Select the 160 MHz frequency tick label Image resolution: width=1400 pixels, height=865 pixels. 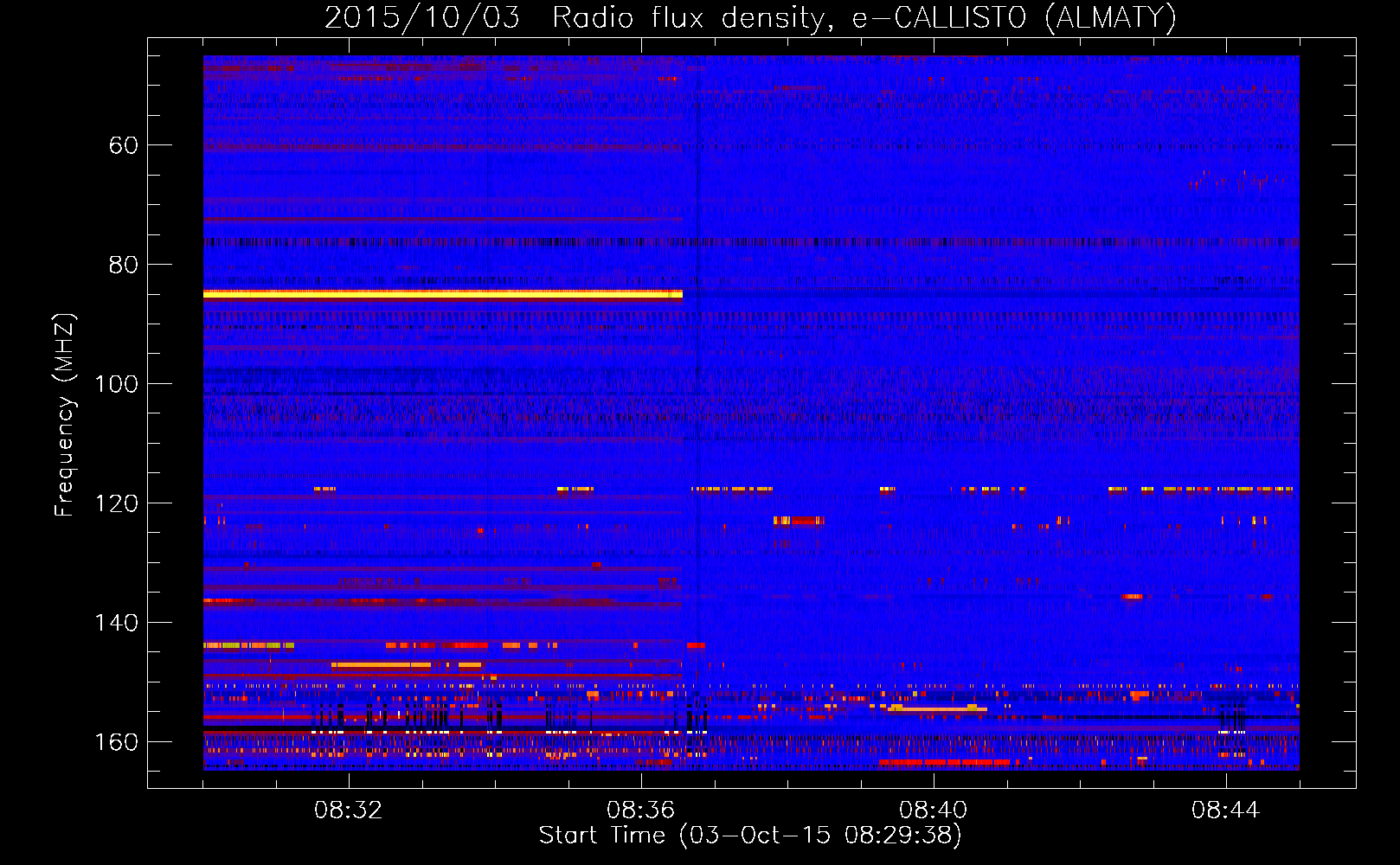[117, 742]
